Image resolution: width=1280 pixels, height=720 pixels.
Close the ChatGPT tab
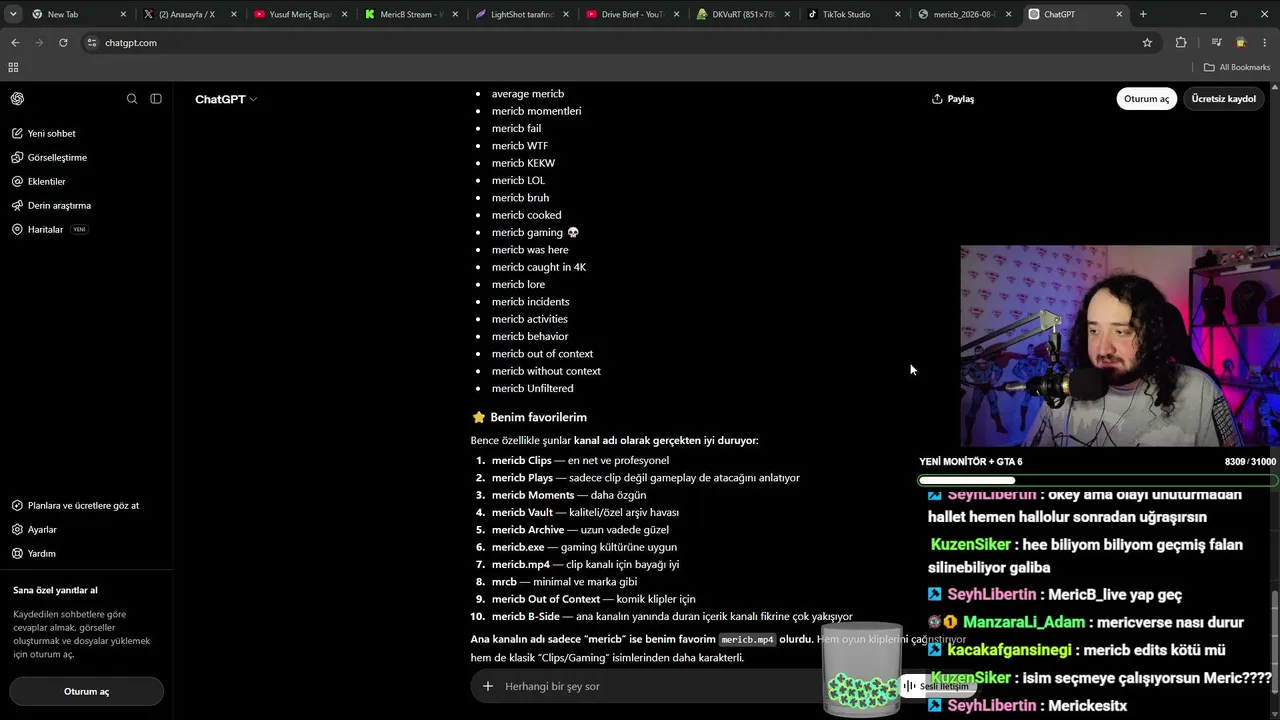(x=1119, y=14)
